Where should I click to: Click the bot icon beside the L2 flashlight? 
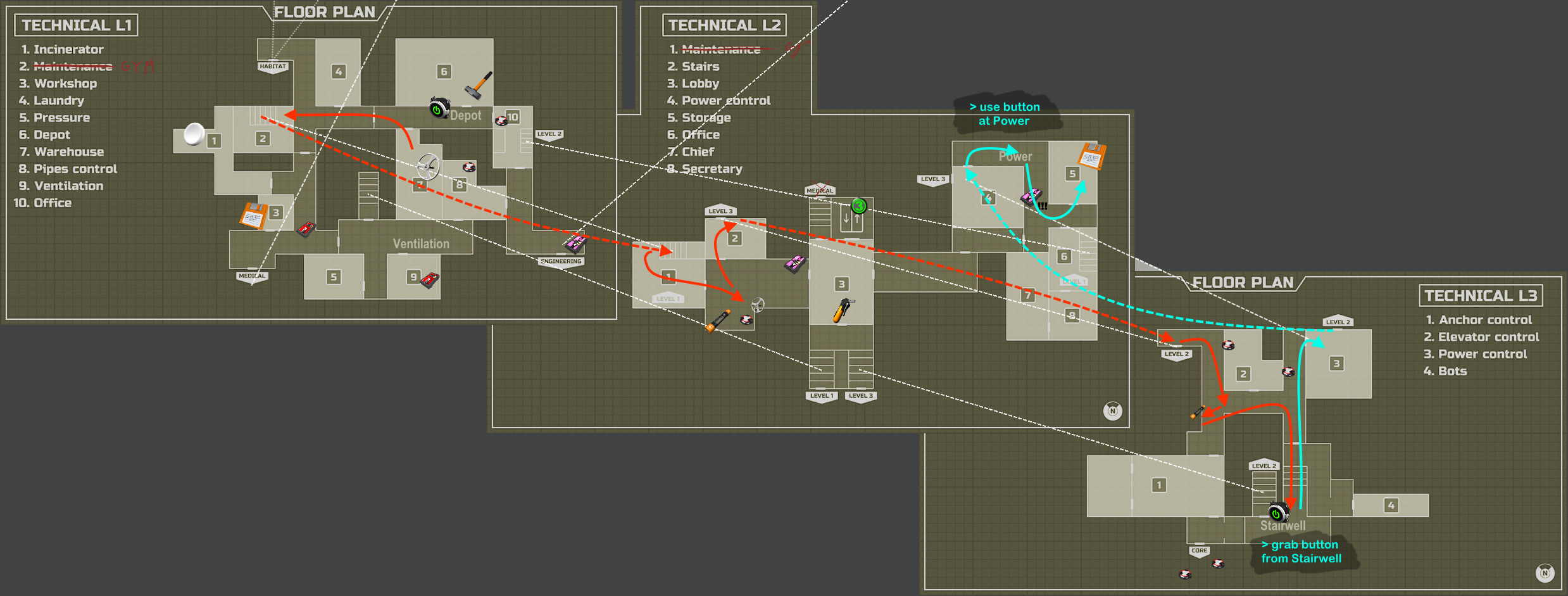746,320
